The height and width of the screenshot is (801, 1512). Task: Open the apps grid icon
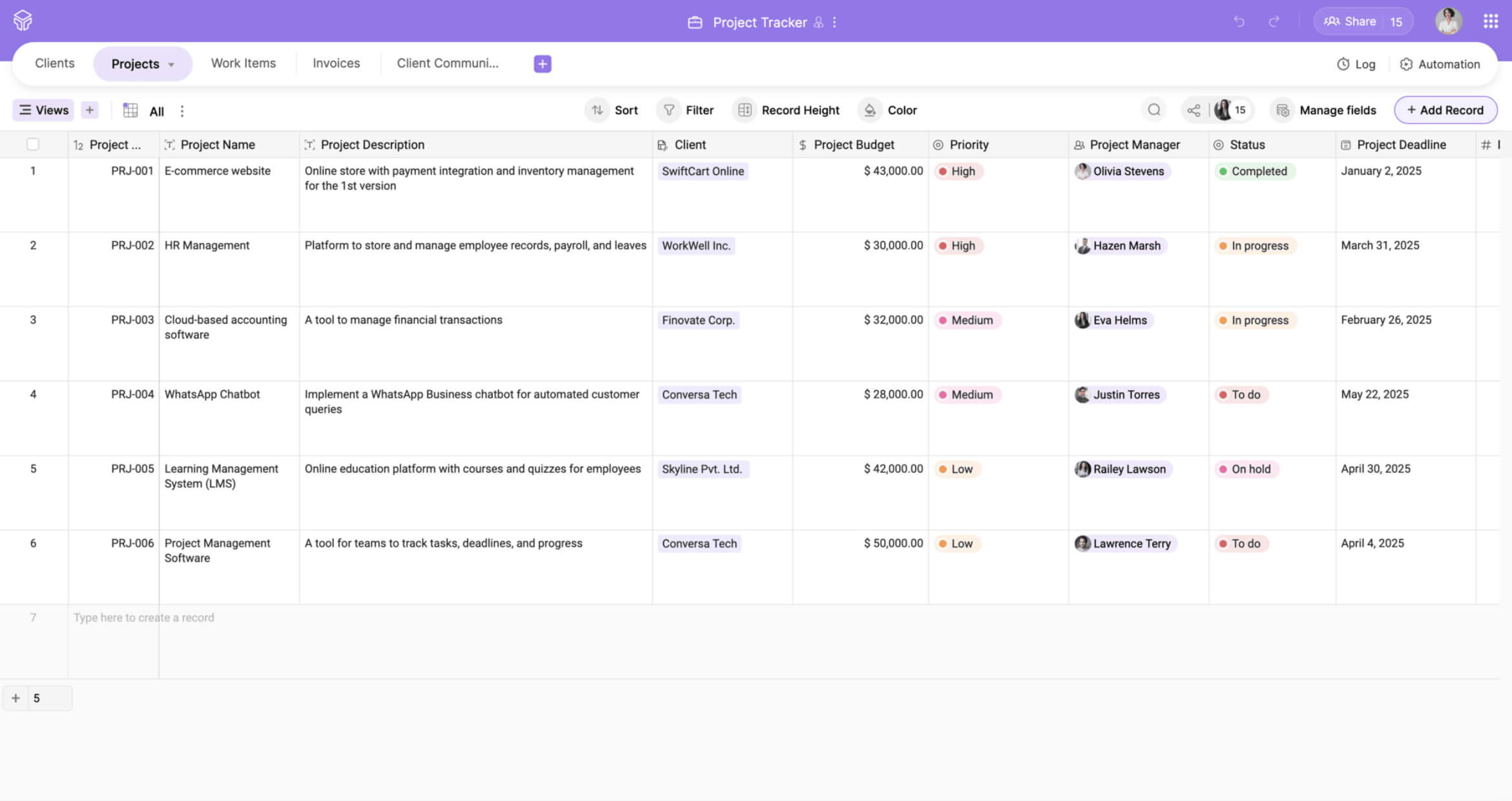tap(1490, 21)
